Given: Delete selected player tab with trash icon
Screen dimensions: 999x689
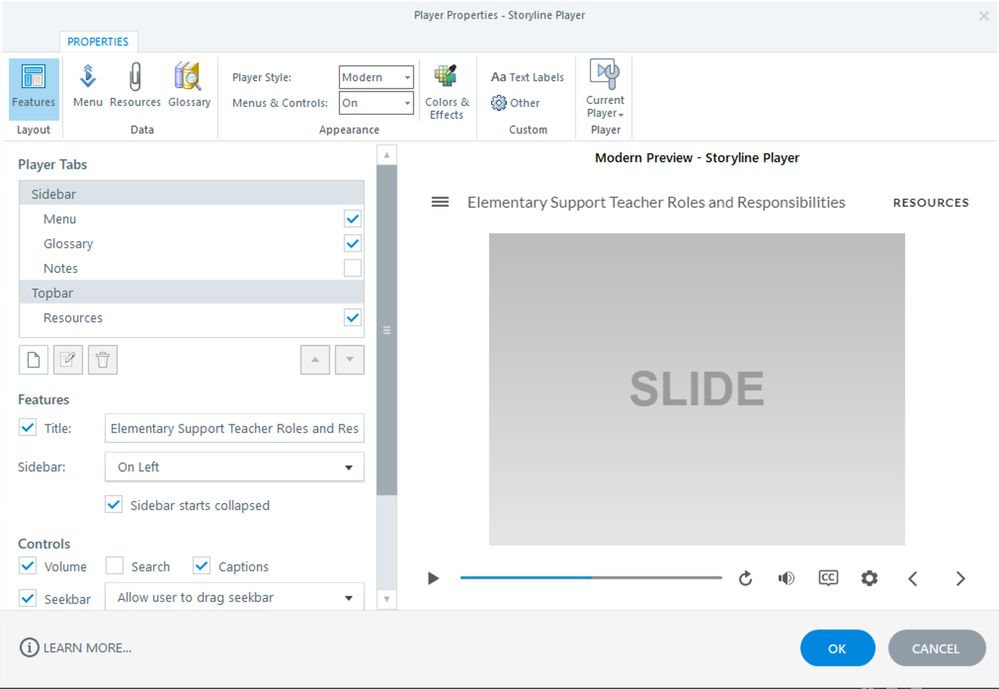Looking at the screenshot, I should coord(102,360).
